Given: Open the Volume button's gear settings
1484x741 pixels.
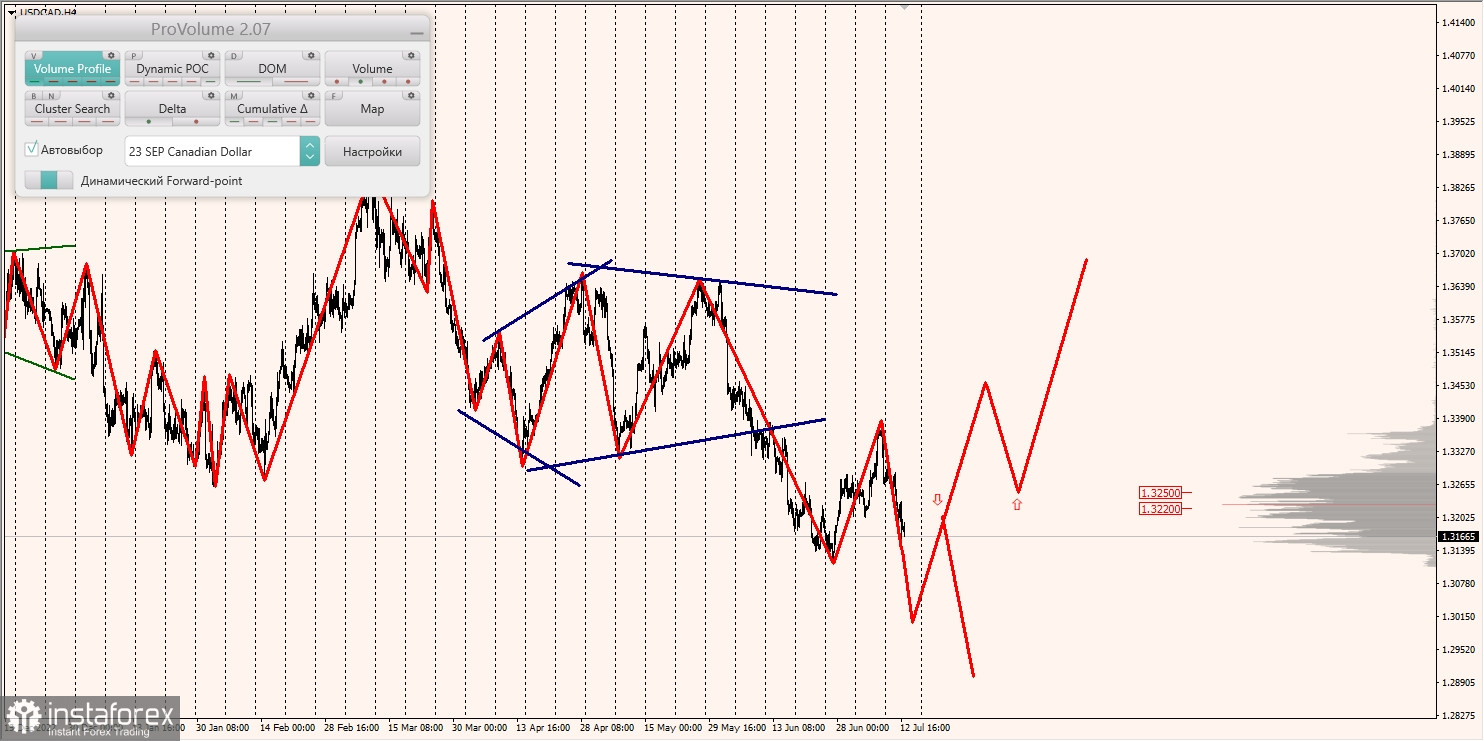Looking at the screenshot, I should tap(411, 56).
